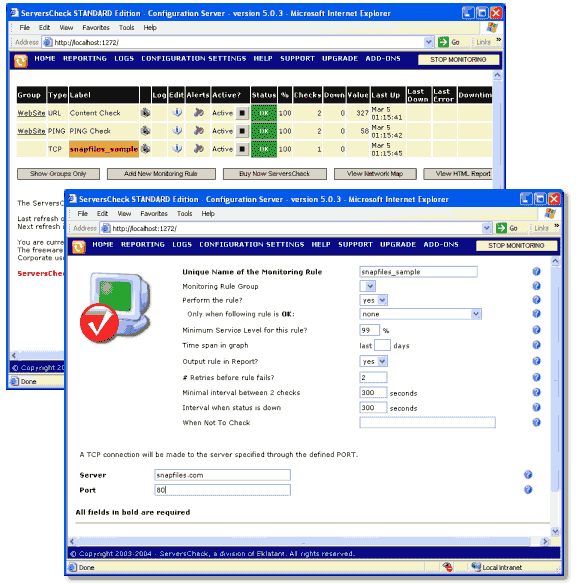Open the WebSite group link in the Content Check row
The image size is (578, 584).
31,113
